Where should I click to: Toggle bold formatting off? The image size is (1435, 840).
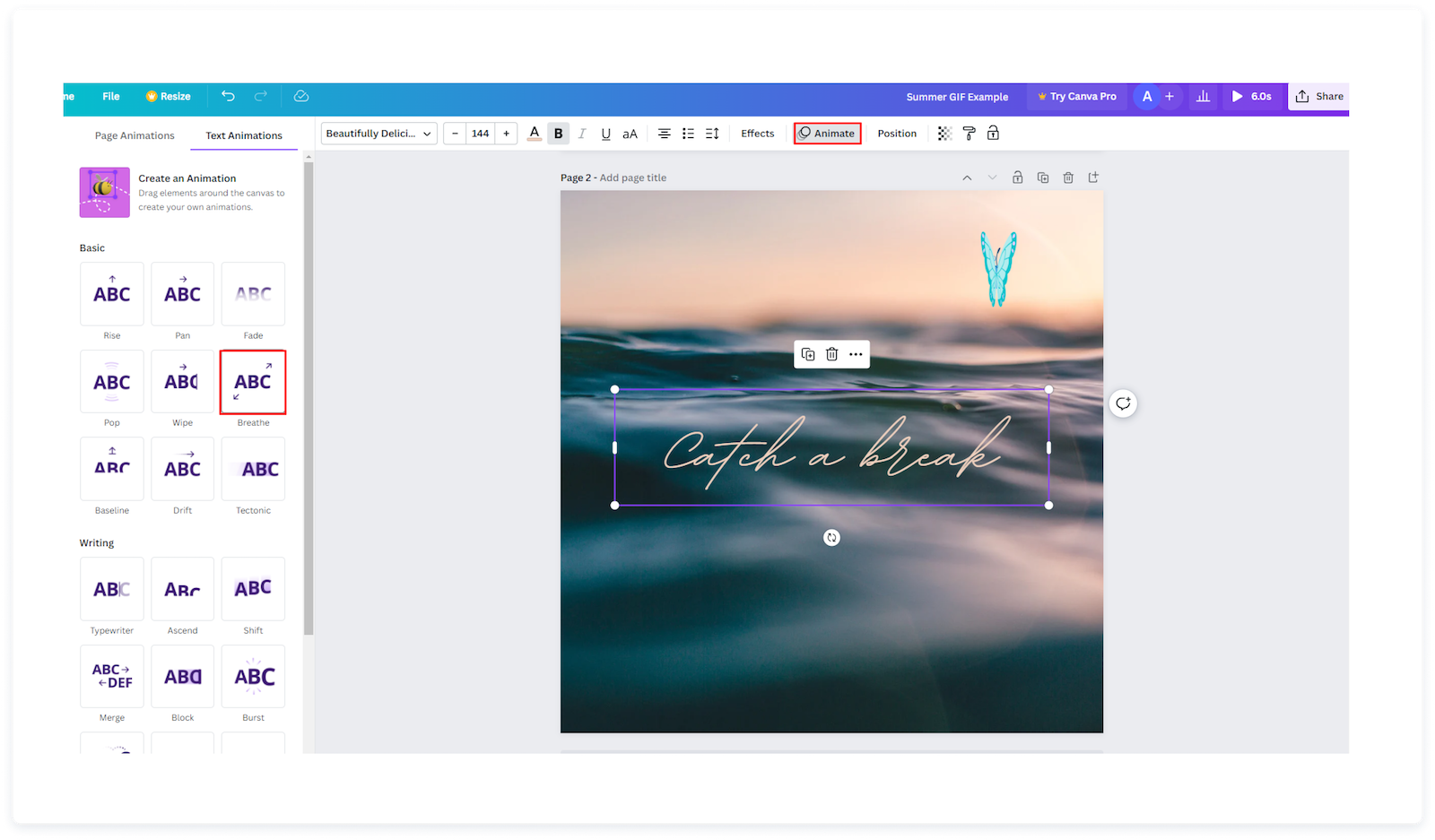[558, 133]
